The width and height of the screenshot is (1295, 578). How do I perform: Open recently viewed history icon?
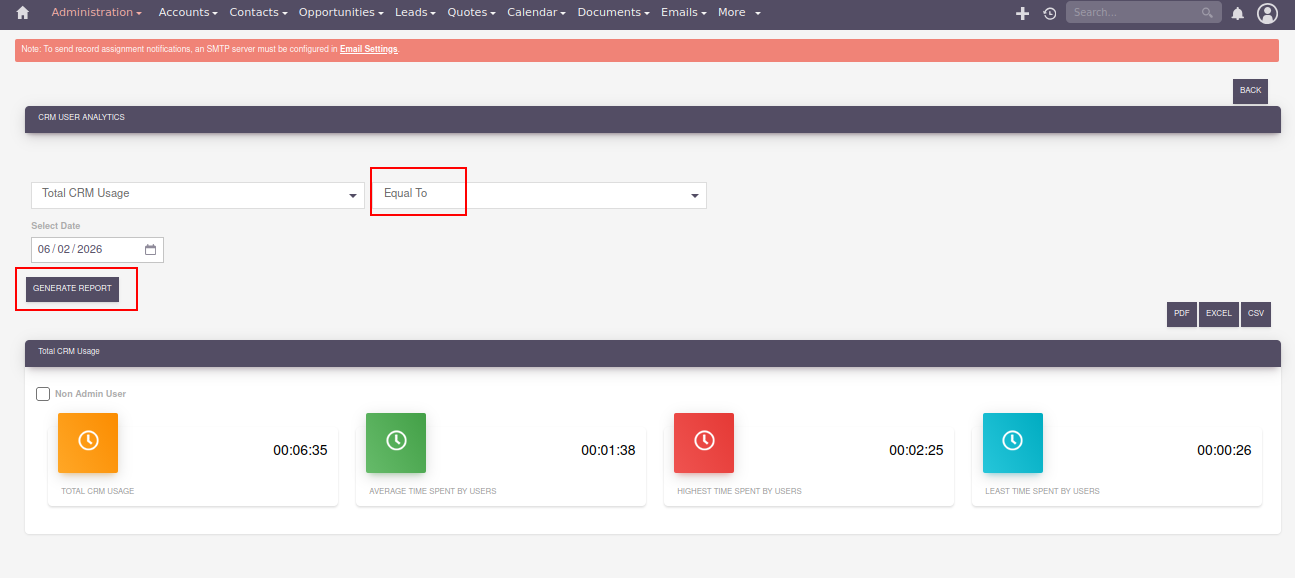coord(1049,13)
